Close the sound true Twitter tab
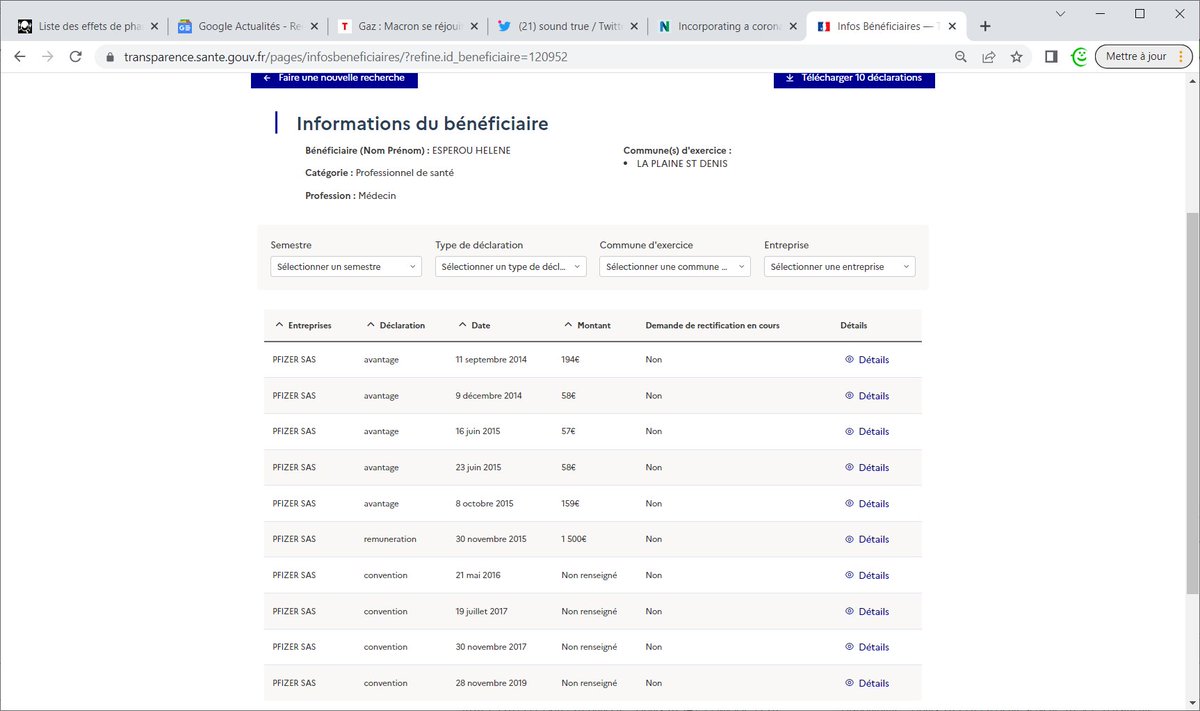Screen dimensions: 1200x711 [x=633, y=26]
